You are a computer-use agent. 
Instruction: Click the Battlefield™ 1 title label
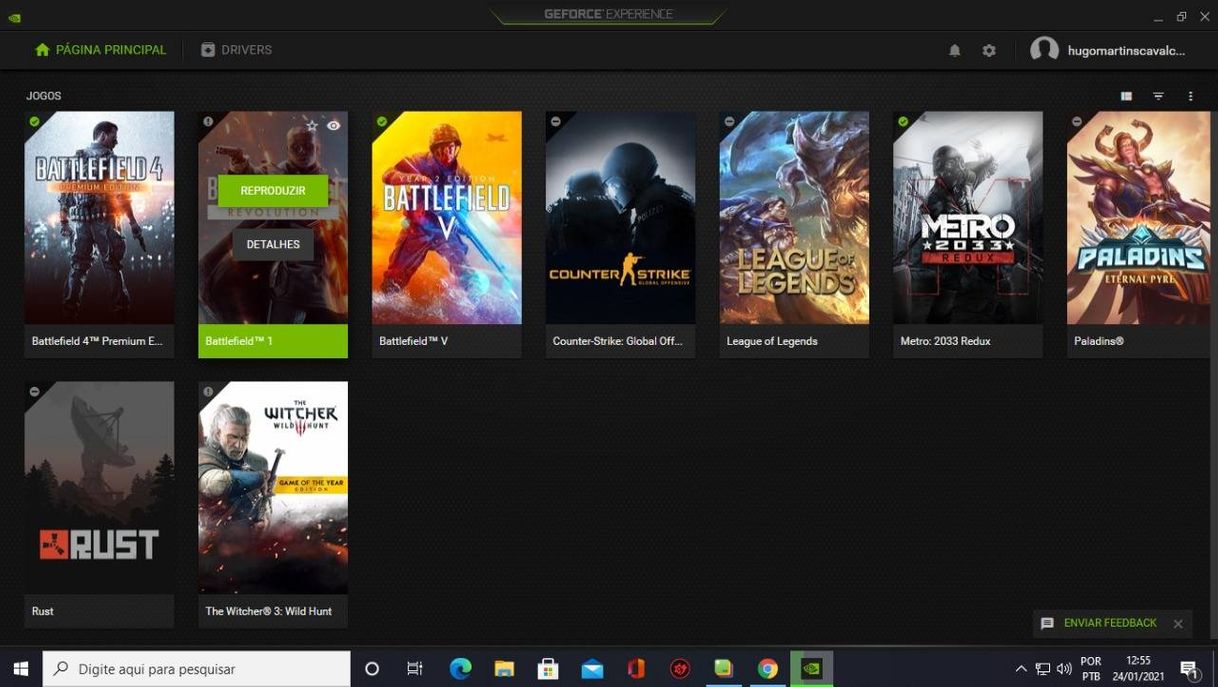(x=239, y=341)
